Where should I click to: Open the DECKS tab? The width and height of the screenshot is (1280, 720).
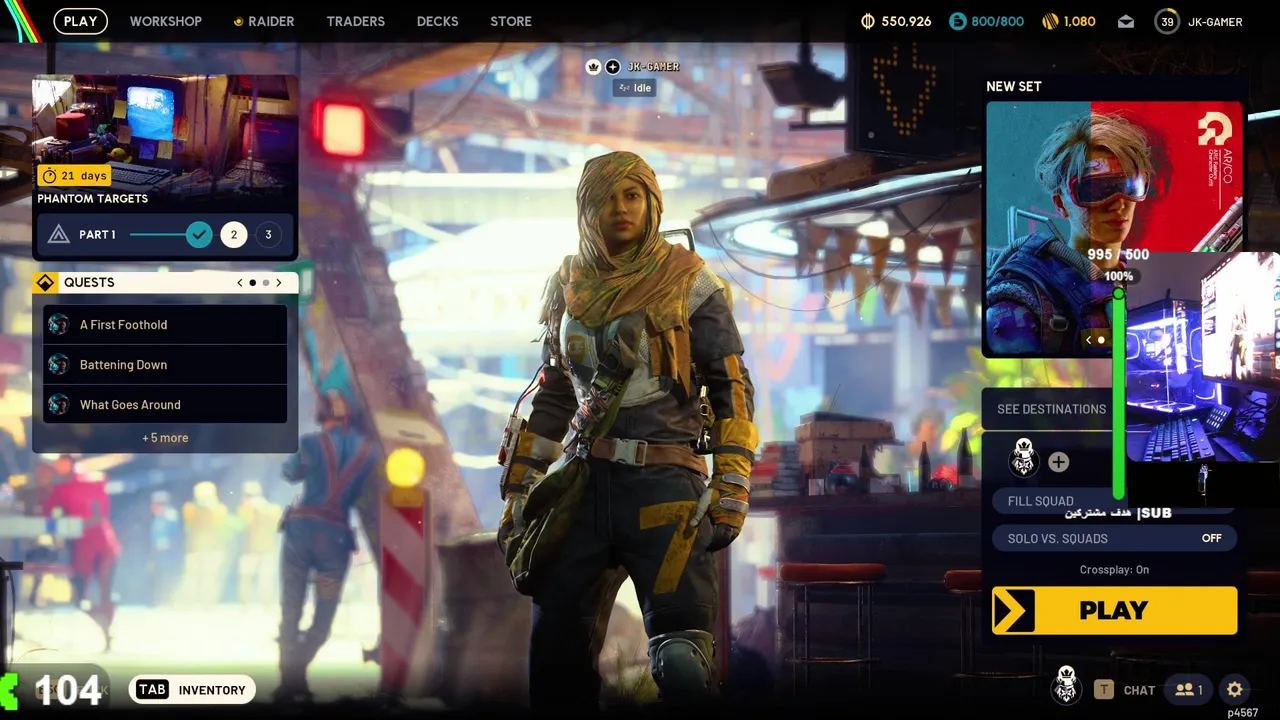coord(437,21)
